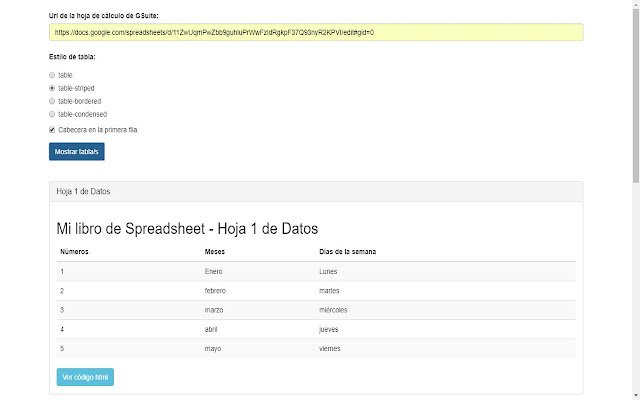Click number '5' in the mayo row
This screenshot has width=640, height=400.
(x=62, y=349)
